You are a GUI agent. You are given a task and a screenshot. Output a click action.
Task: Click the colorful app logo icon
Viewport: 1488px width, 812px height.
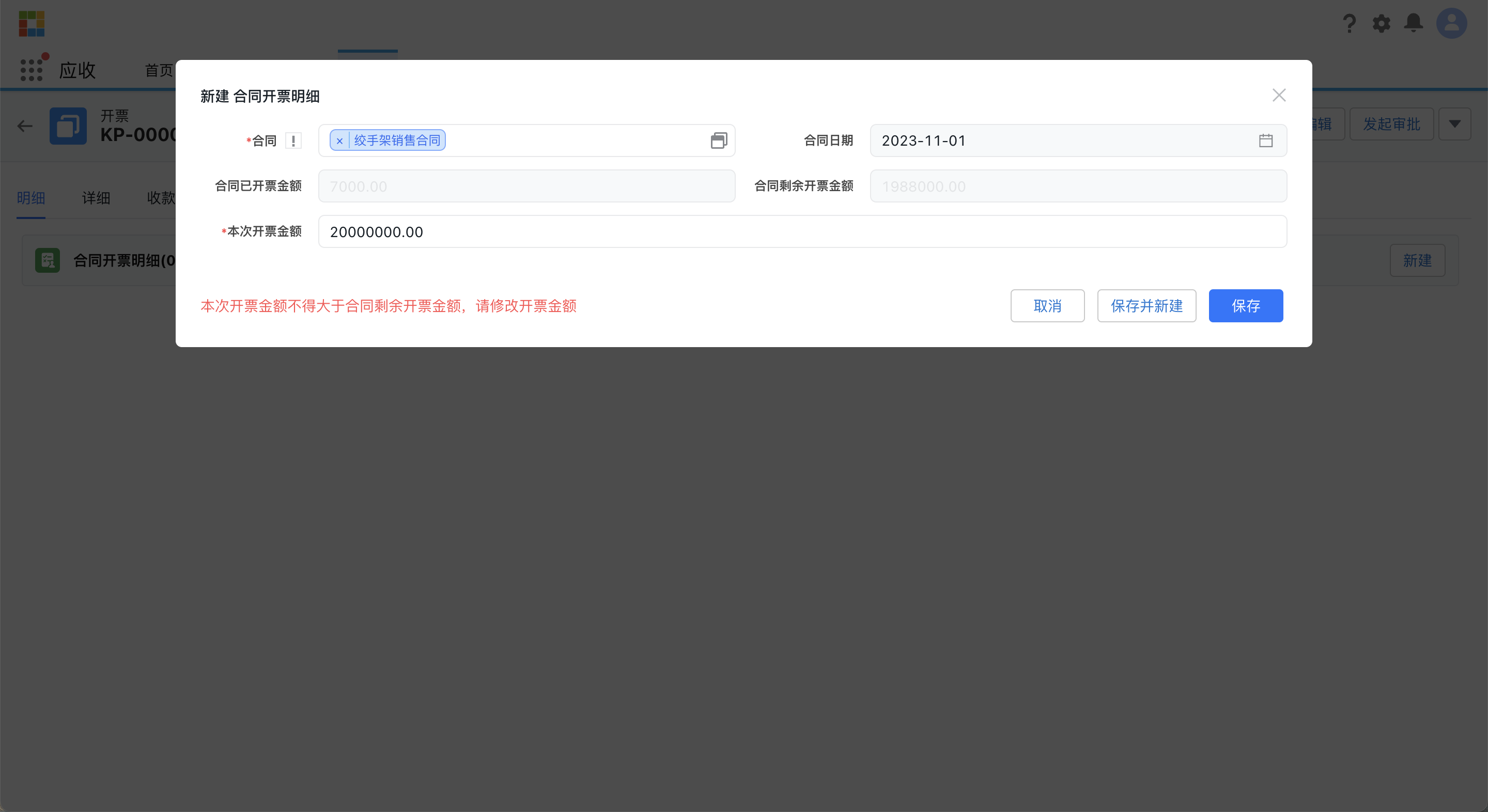click(x=31, y=24)
